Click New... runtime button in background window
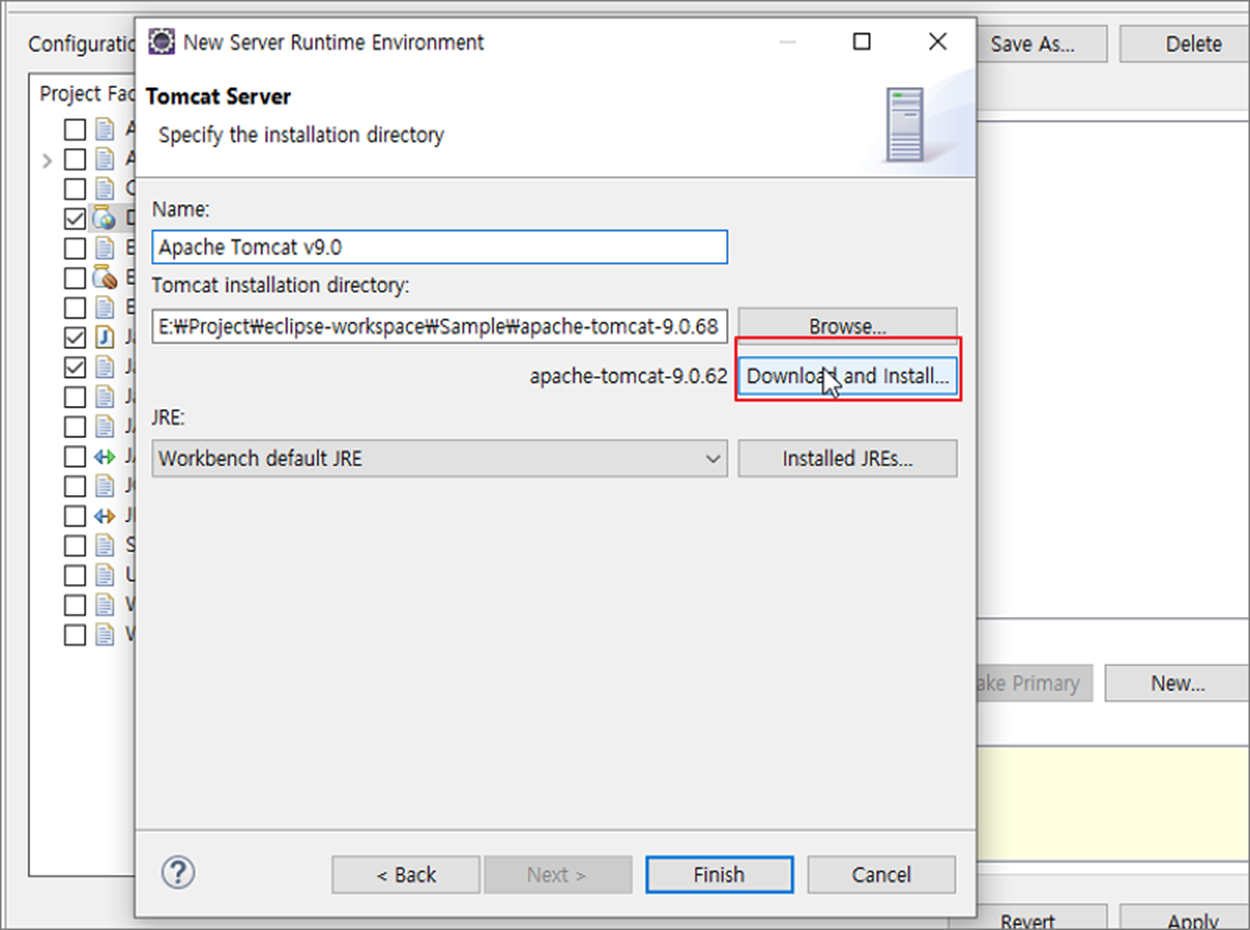1250x930 pixels. 1177,683
